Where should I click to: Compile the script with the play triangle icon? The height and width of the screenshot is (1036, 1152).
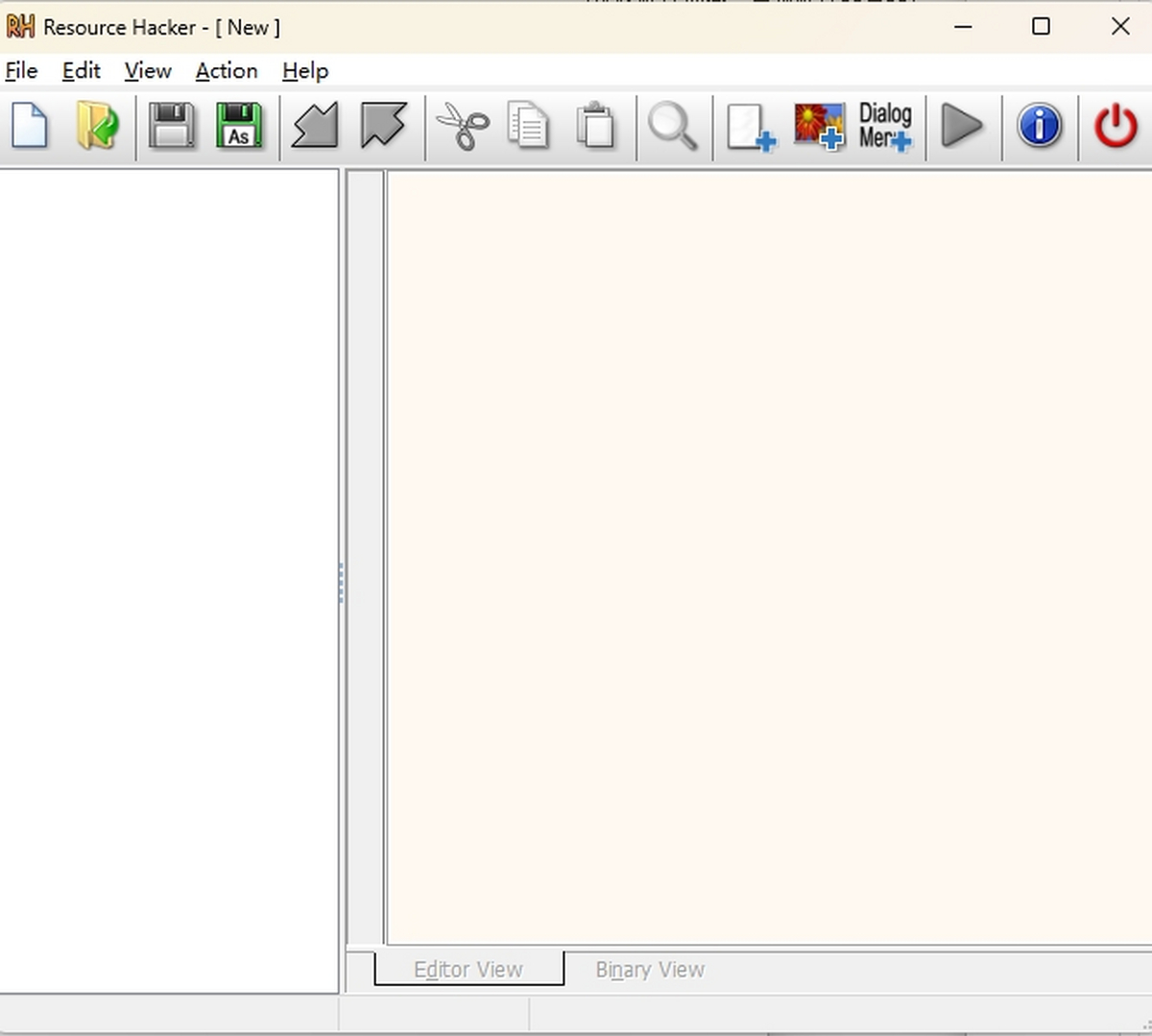[x=962, y=126]
